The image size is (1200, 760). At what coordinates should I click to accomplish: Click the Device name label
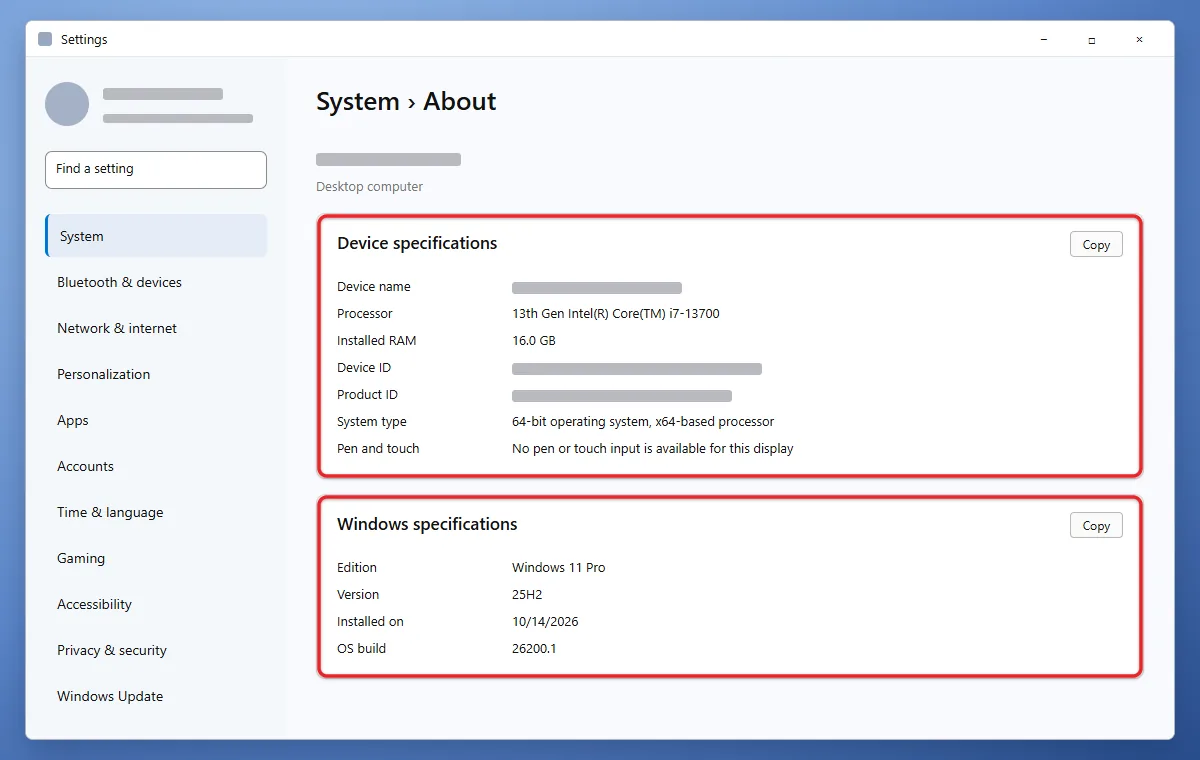(374, 286)
